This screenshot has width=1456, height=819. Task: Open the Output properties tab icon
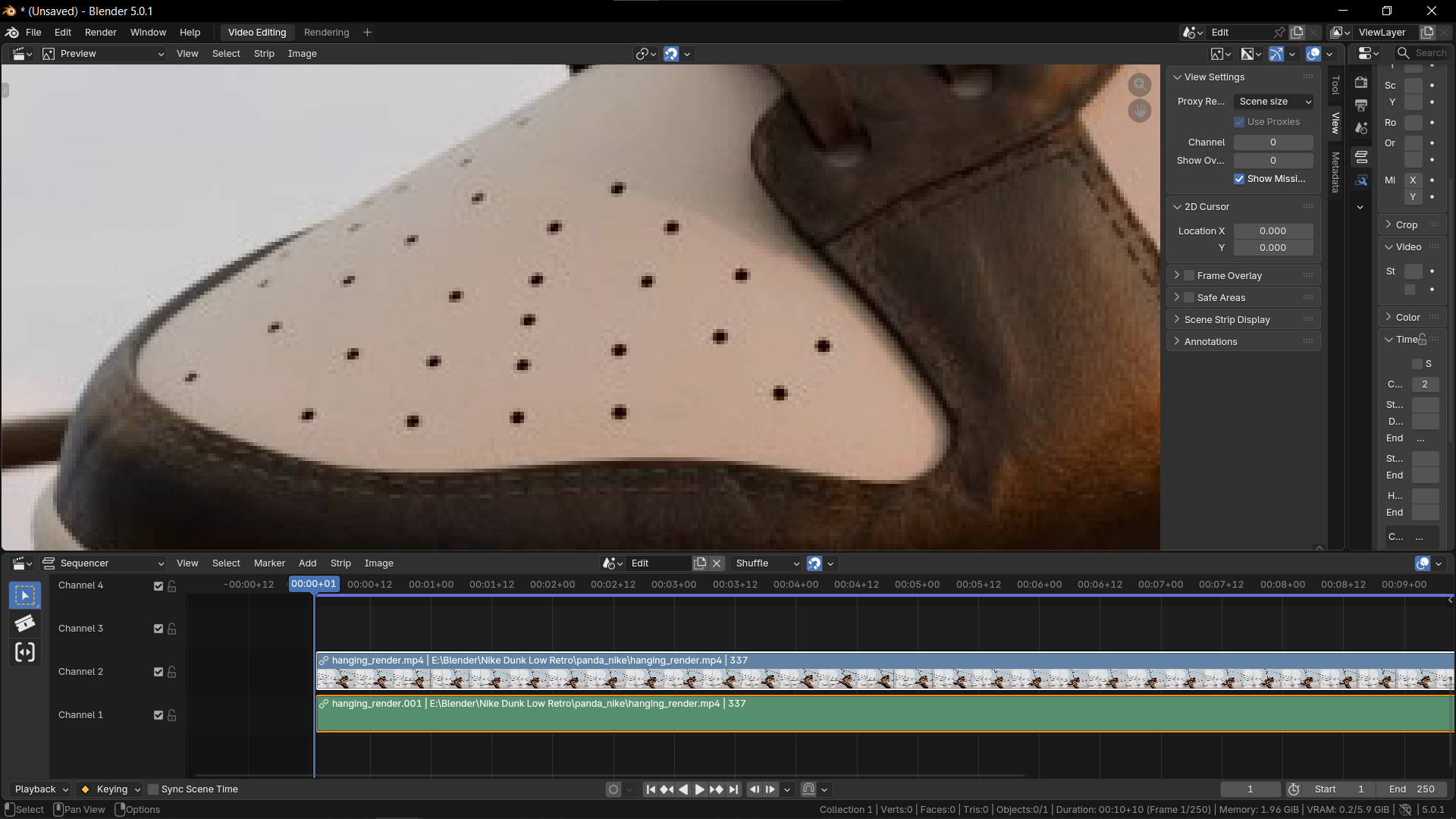[1361, 105]
